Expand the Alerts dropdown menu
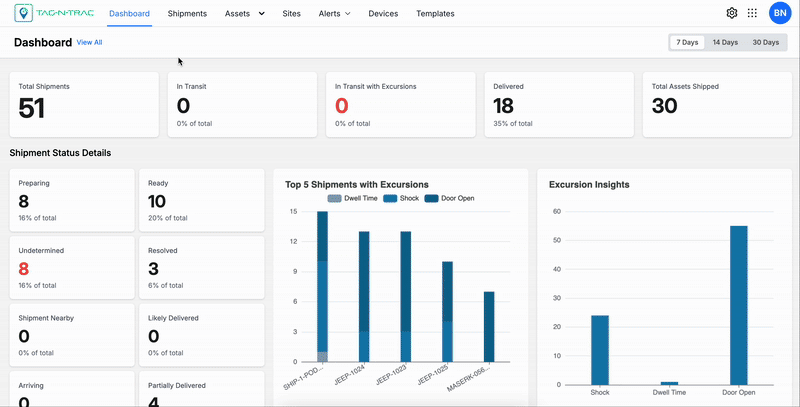This screenshot has width=800, height=407. pyautogui.click(x=334, y=14)
